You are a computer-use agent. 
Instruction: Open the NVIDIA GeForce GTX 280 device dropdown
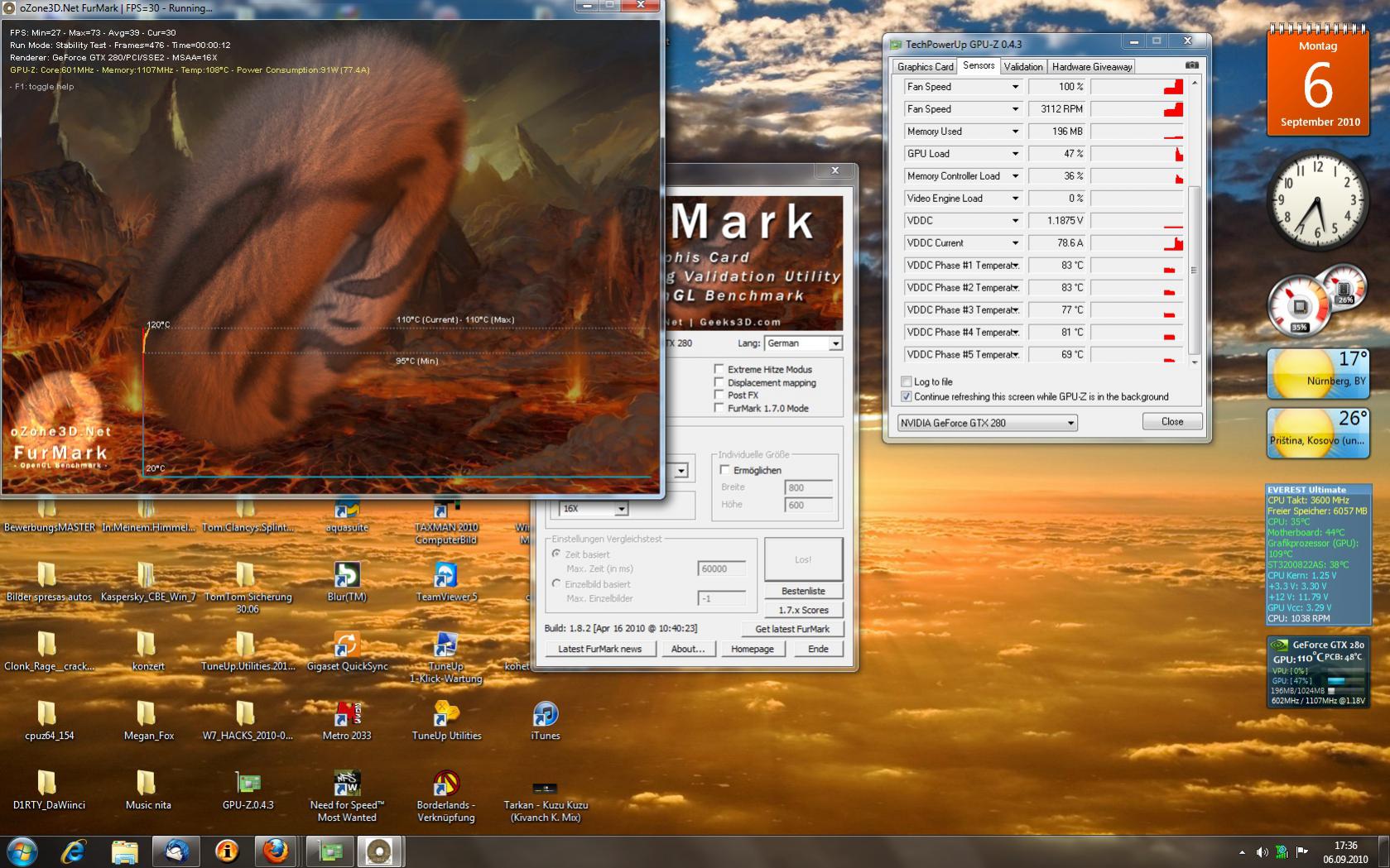[x=988, y=423]
